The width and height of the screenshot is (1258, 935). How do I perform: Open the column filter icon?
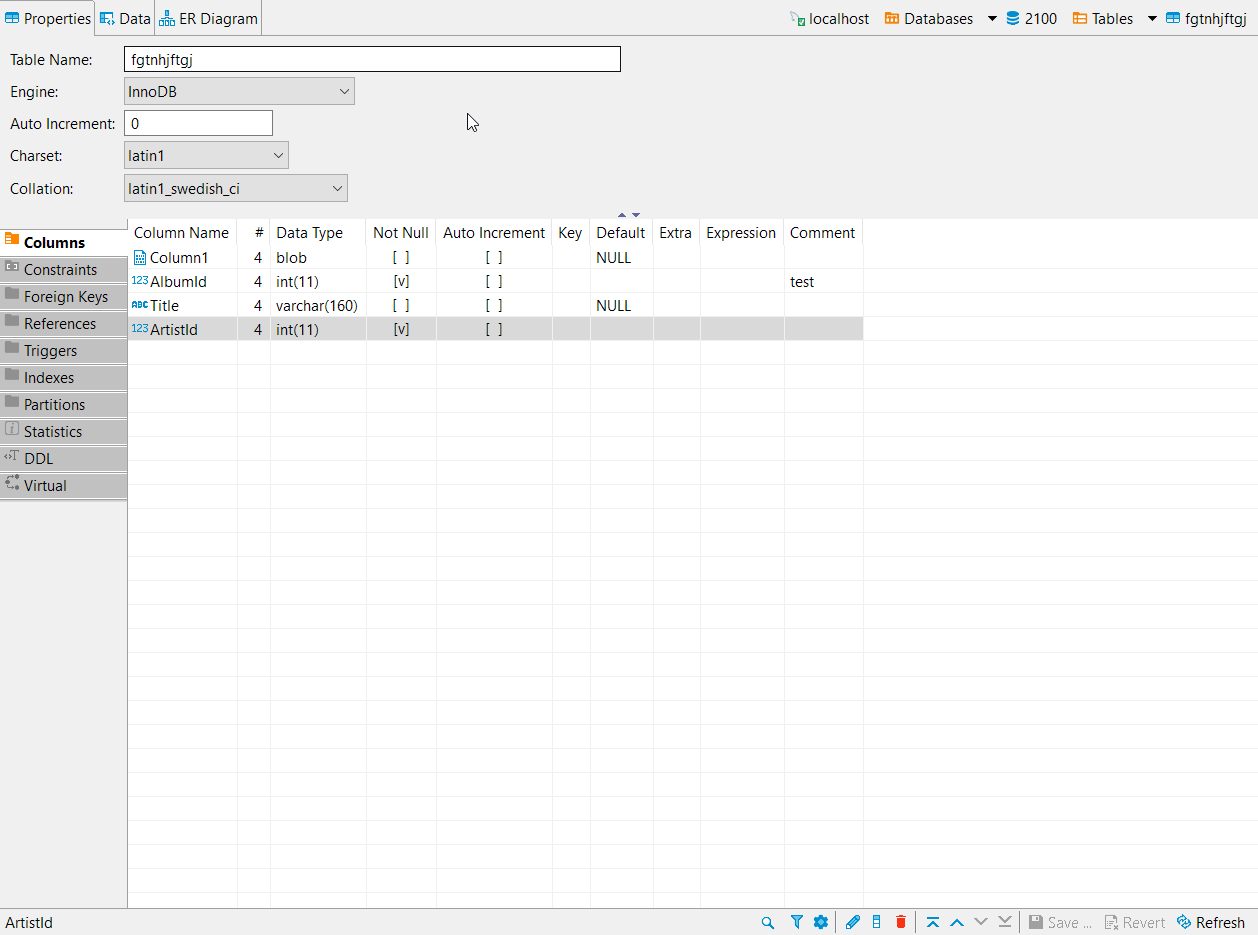797,921
